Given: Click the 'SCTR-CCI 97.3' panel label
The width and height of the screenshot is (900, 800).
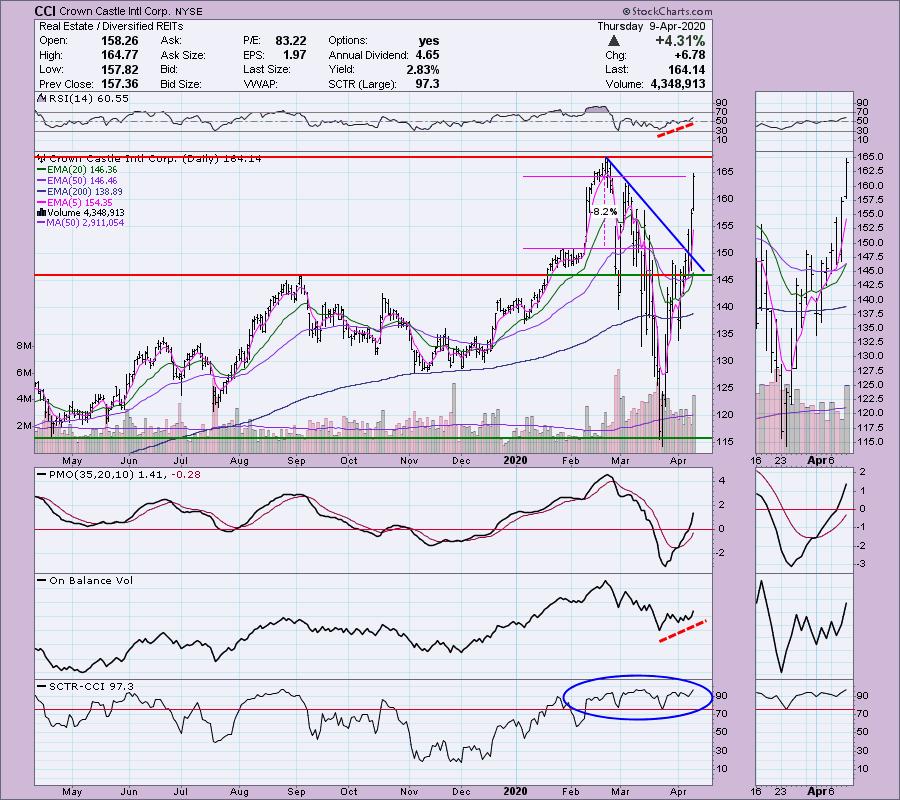Looking at the screenshot, I should [91, 686].
